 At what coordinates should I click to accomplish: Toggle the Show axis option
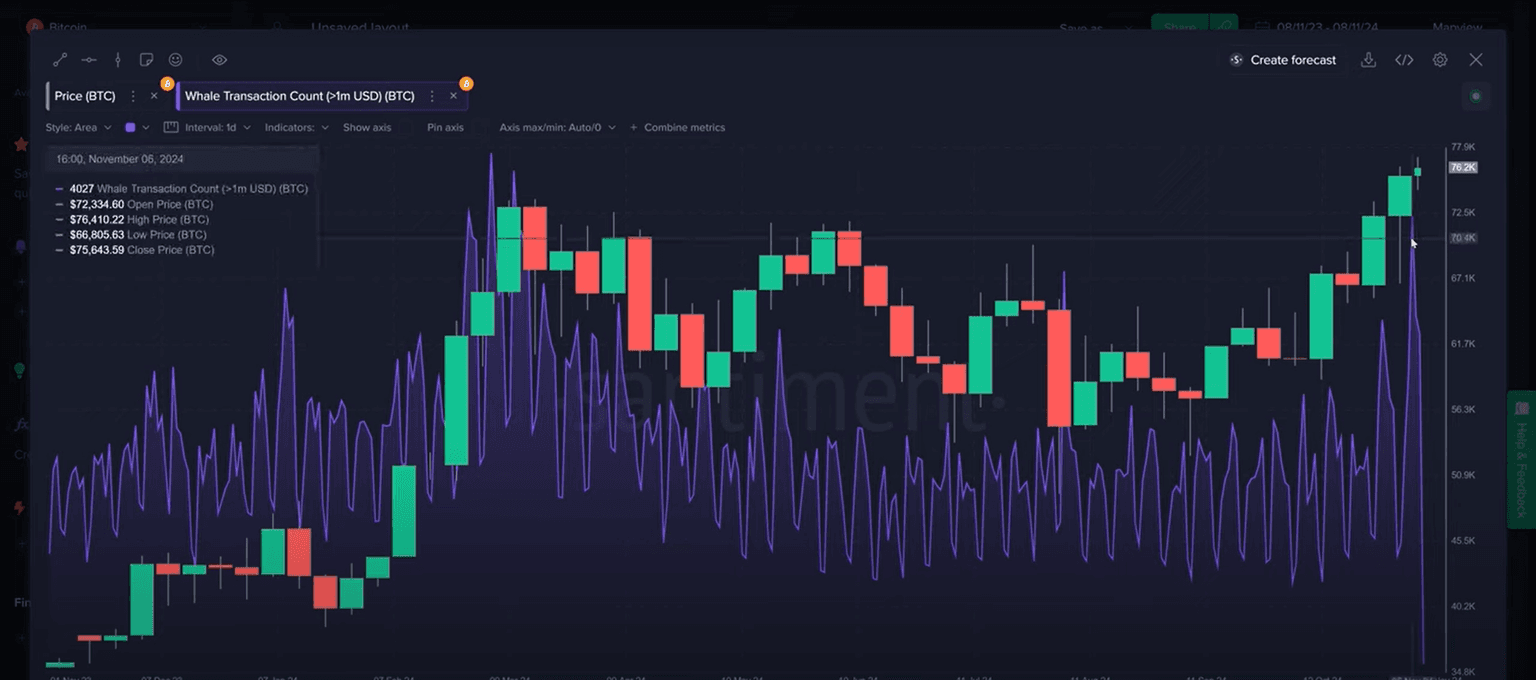pos(366,128)
